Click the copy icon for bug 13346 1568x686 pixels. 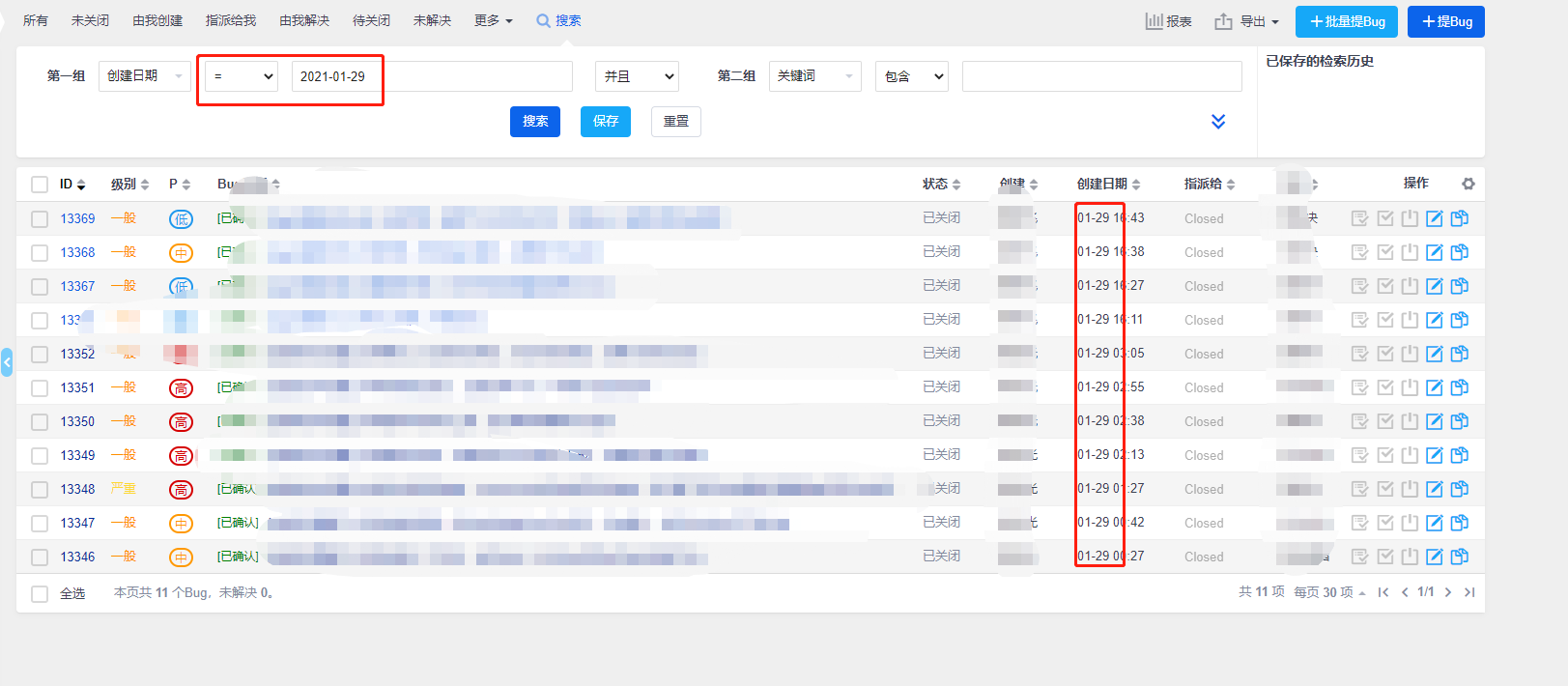(x=1460, y=557)
